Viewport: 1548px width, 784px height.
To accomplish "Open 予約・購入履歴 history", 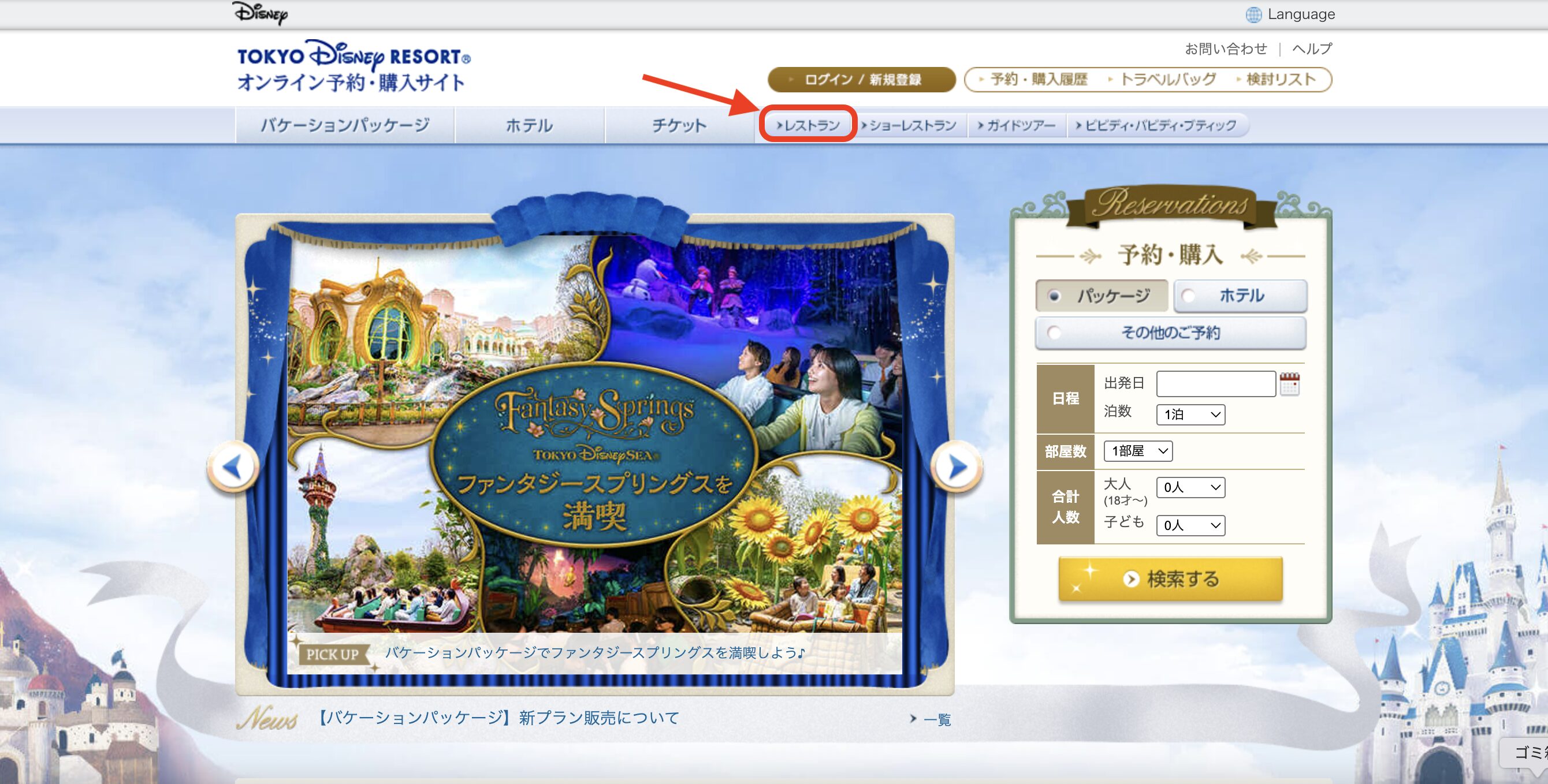I will 1033,79.
